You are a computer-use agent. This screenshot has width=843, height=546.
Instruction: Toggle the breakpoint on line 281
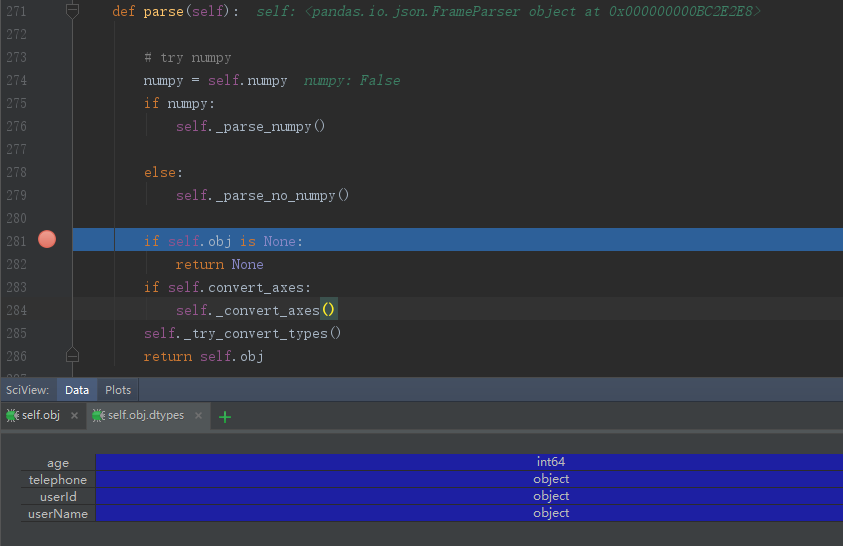tap(47, 239)
